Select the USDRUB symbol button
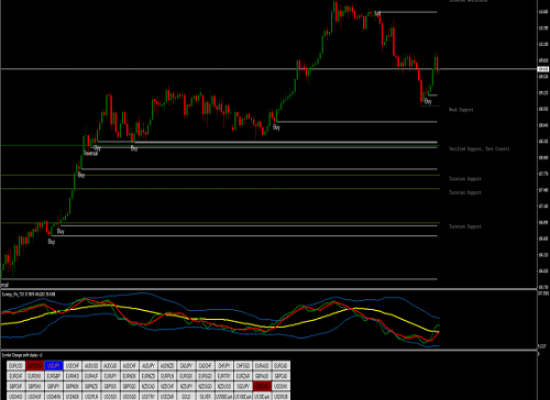This screenshot has height=400, width=550. click(281, 396)
